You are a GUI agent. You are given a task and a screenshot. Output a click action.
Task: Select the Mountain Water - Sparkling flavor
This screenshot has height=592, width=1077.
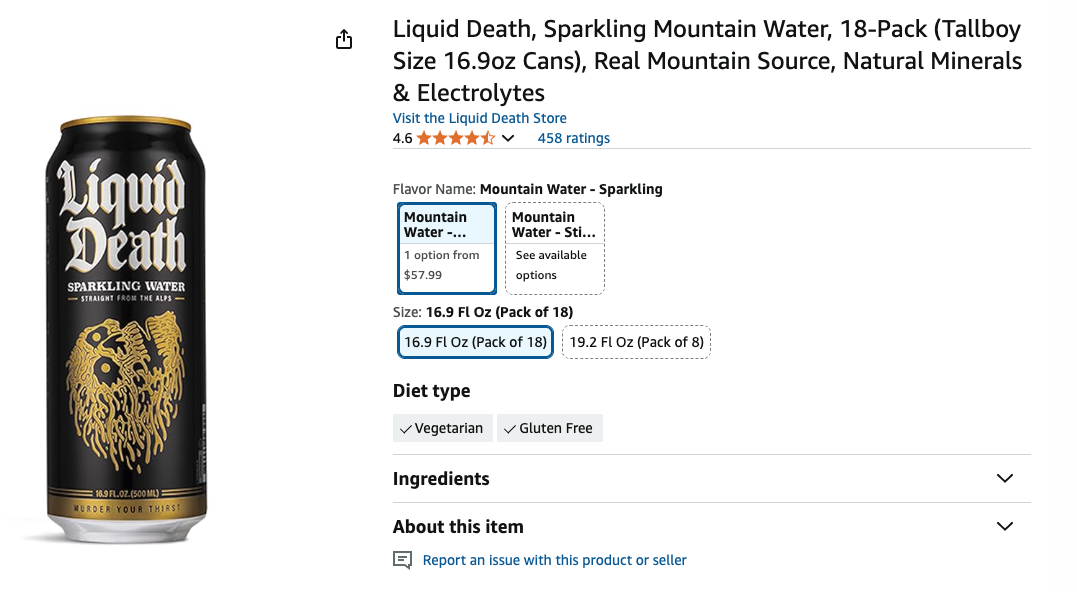click(x=446, y=248)
